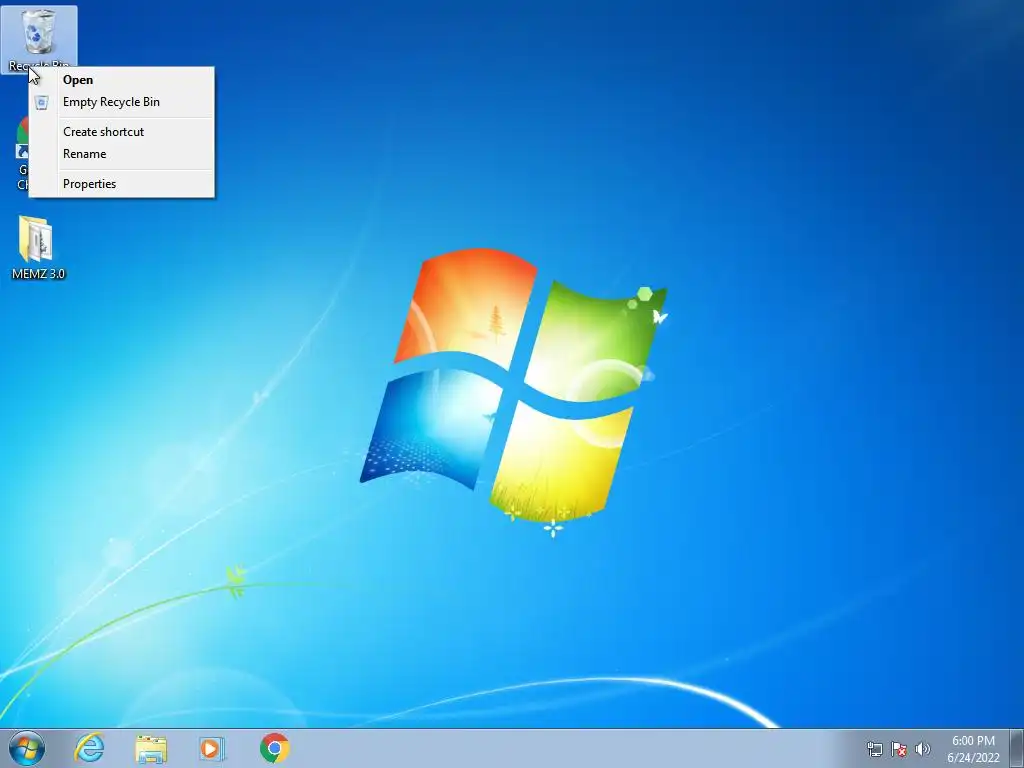Screen dimensions: 1024x768
Task: Open the volume speaker tray icon
Action: (923, 749)
